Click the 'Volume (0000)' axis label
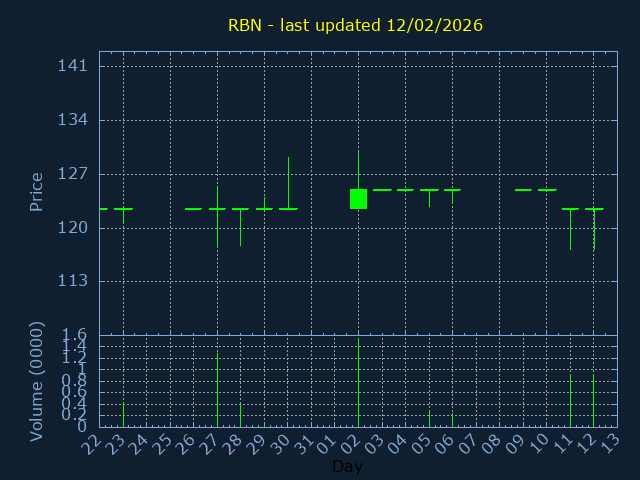Viewport: 640px width, 480px height. pyautogui.click(x=37, y=381)
